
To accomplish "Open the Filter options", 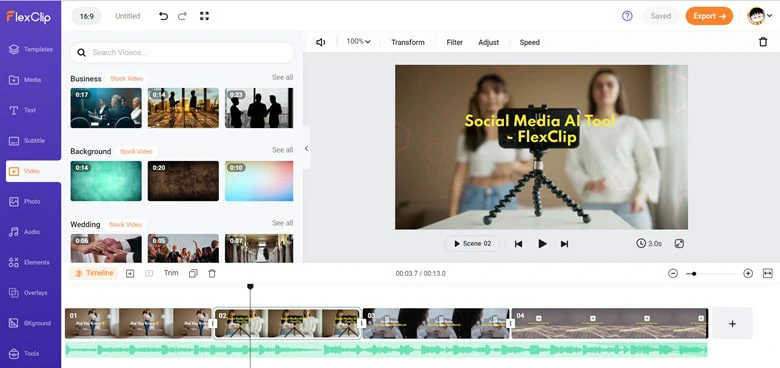I will tap(455, 42).
